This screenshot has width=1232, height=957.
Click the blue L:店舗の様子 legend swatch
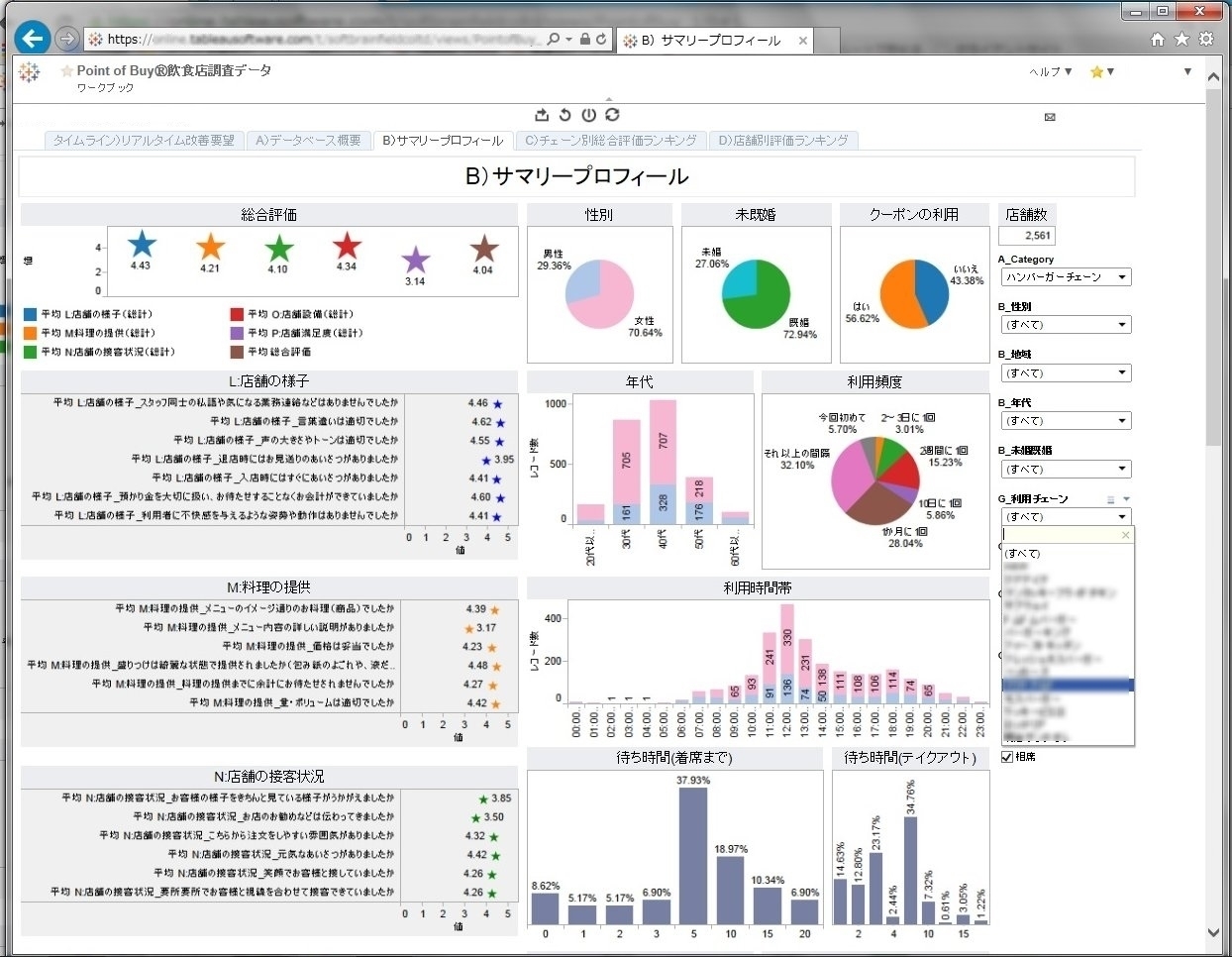click(30, 314)
